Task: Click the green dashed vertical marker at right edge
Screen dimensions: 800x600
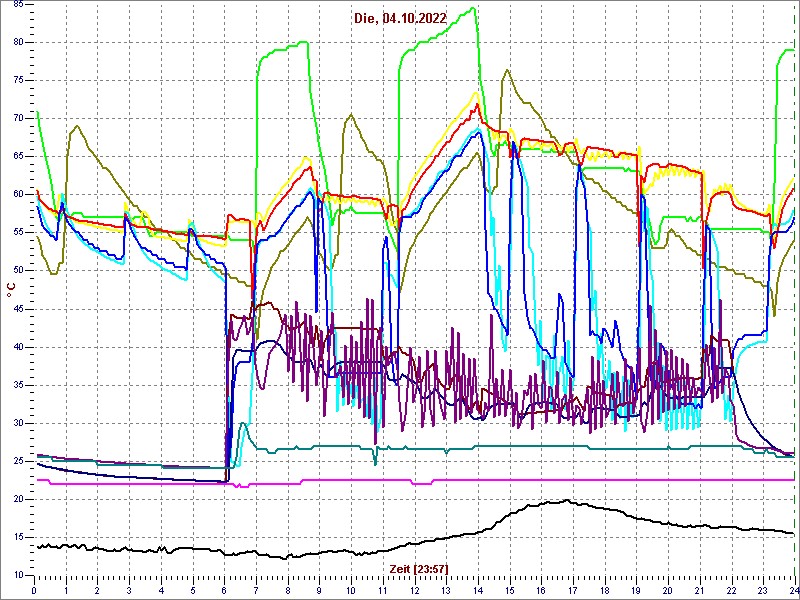Action: coord(797,300)
